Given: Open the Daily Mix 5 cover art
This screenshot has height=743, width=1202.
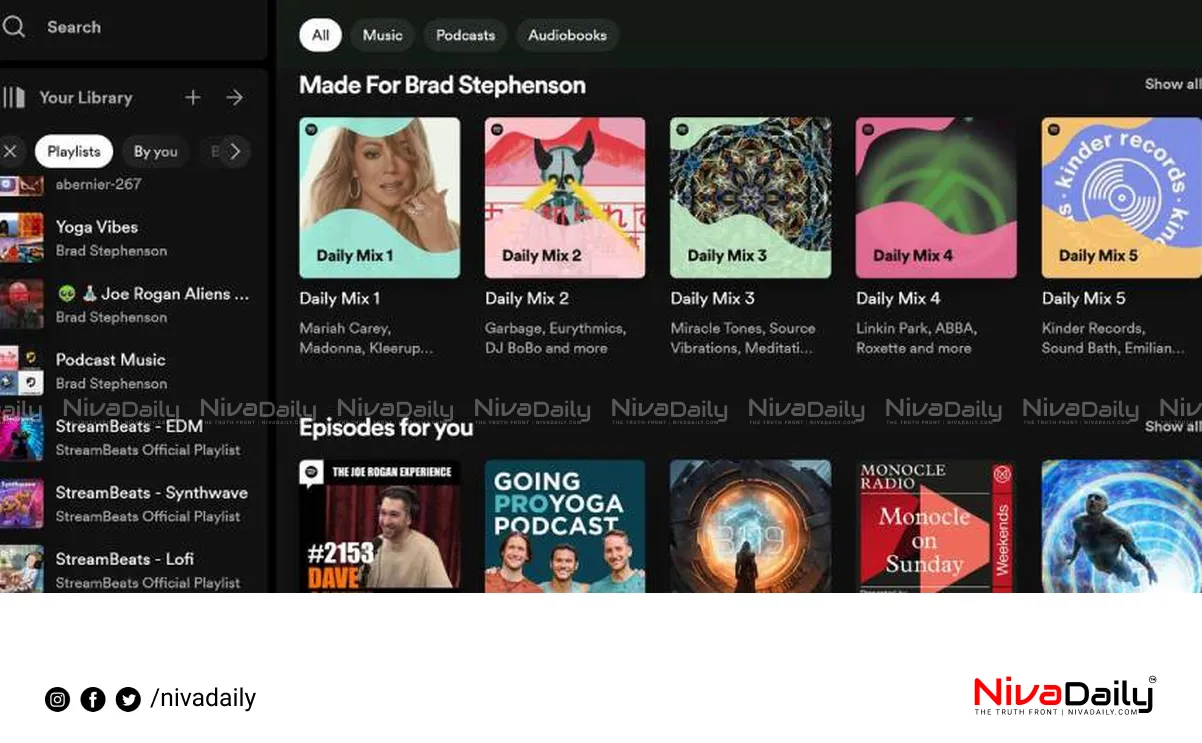Looking at the screenshot, I should tap(1121, 198).
